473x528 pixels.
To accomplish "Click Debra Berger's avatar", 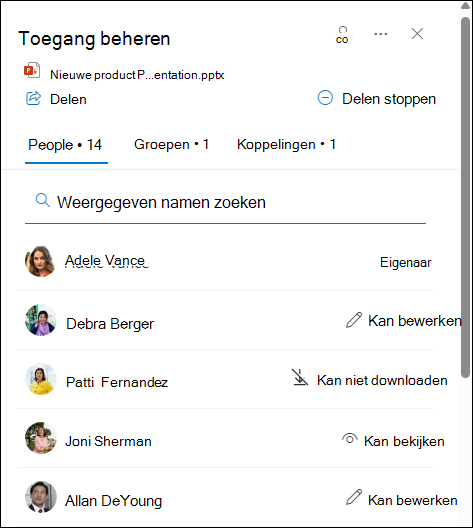I will coord(40,320).
